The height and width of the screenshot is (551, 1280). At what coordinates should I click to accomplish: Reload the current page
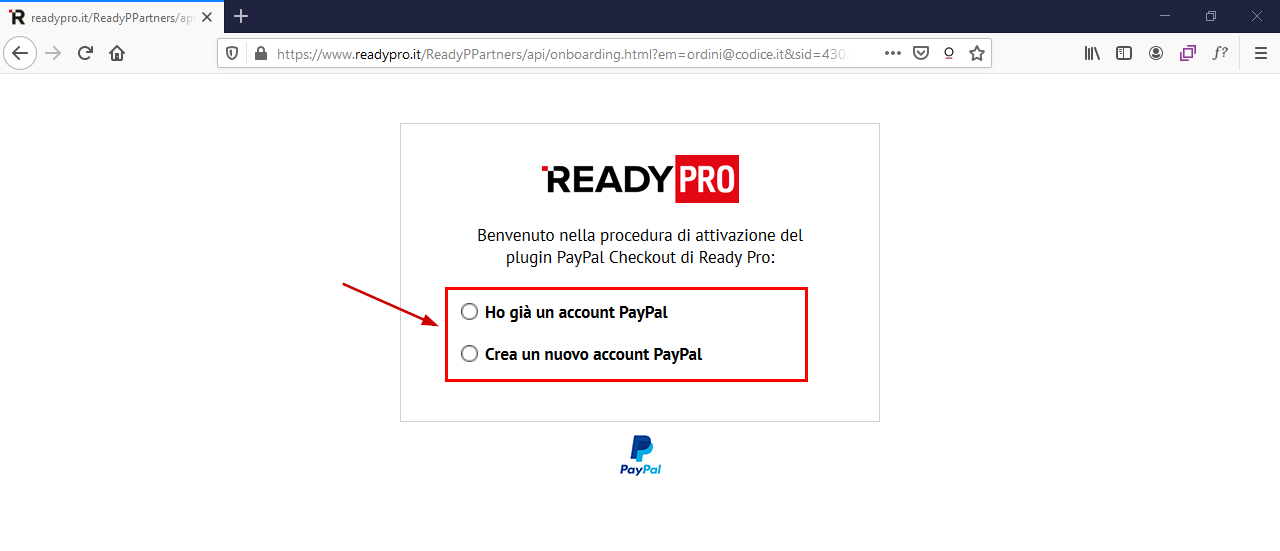85,53
